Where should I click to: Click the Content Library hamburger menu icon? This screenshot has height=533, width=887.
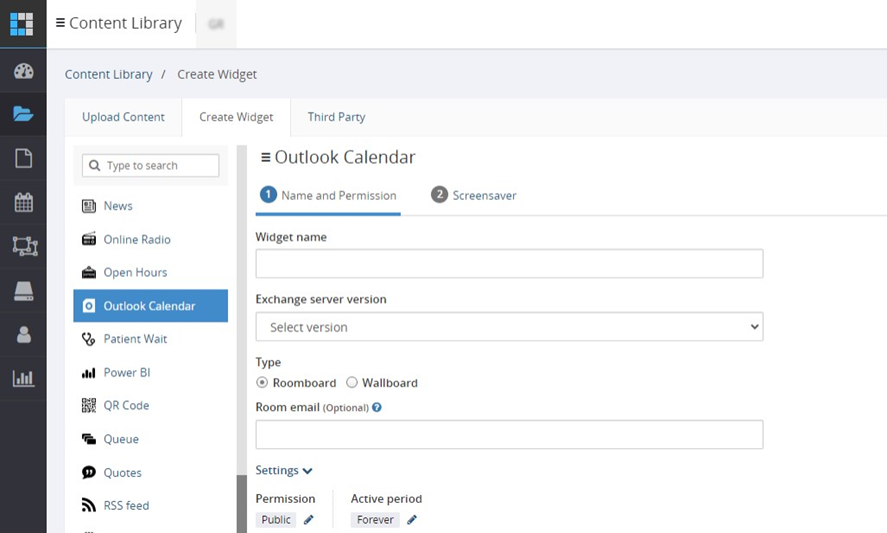tap(60, 23)
